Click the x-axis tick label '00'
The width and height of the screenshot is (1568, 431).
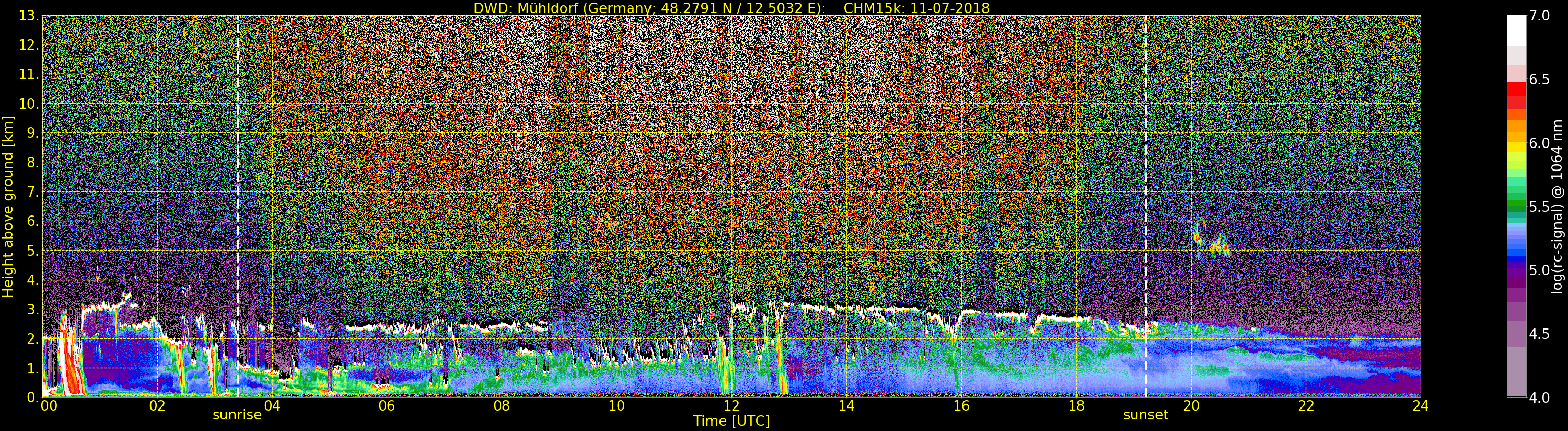48,406
